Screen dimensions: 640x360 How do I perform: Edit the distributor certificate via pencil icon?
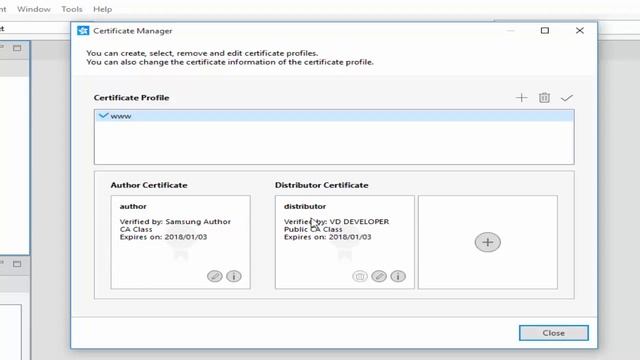(379, 276)
